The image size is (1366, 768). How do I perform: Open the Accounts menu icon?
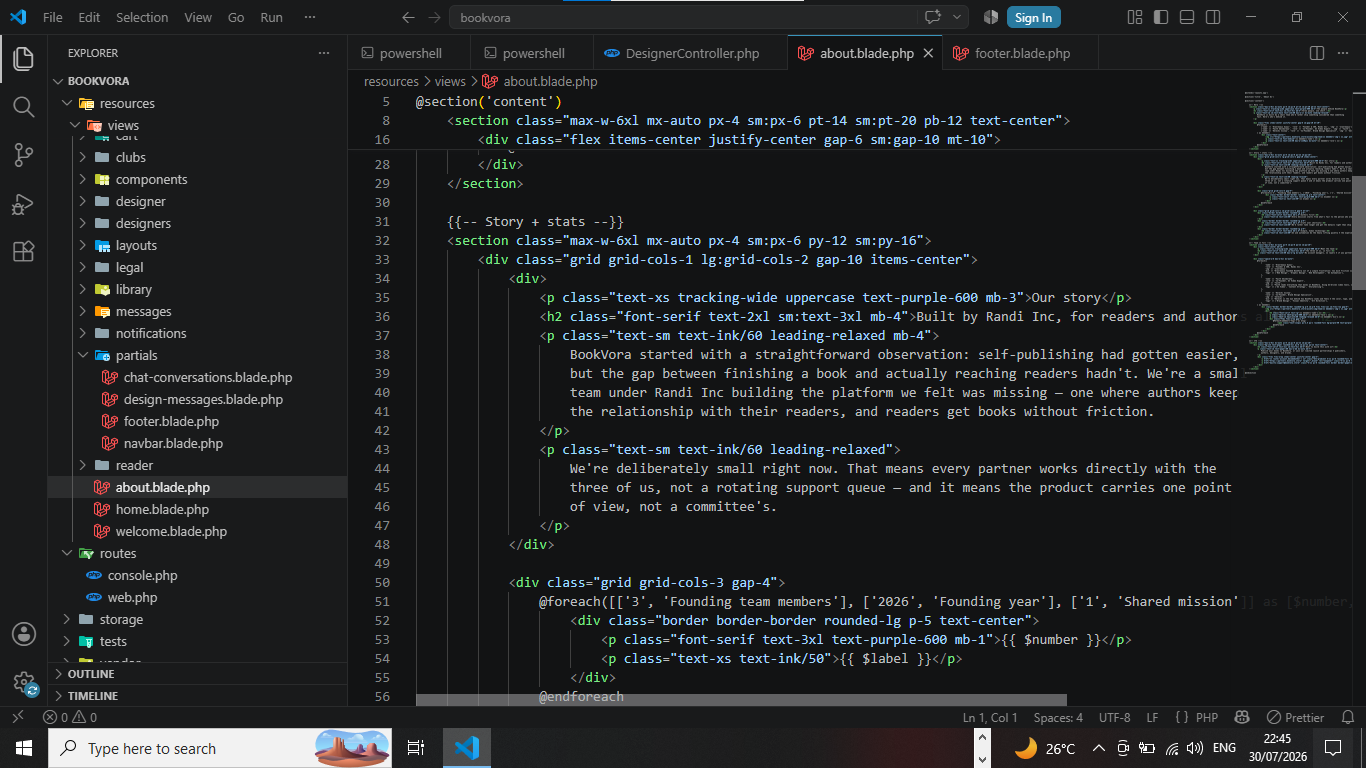[x=23, y=634]
